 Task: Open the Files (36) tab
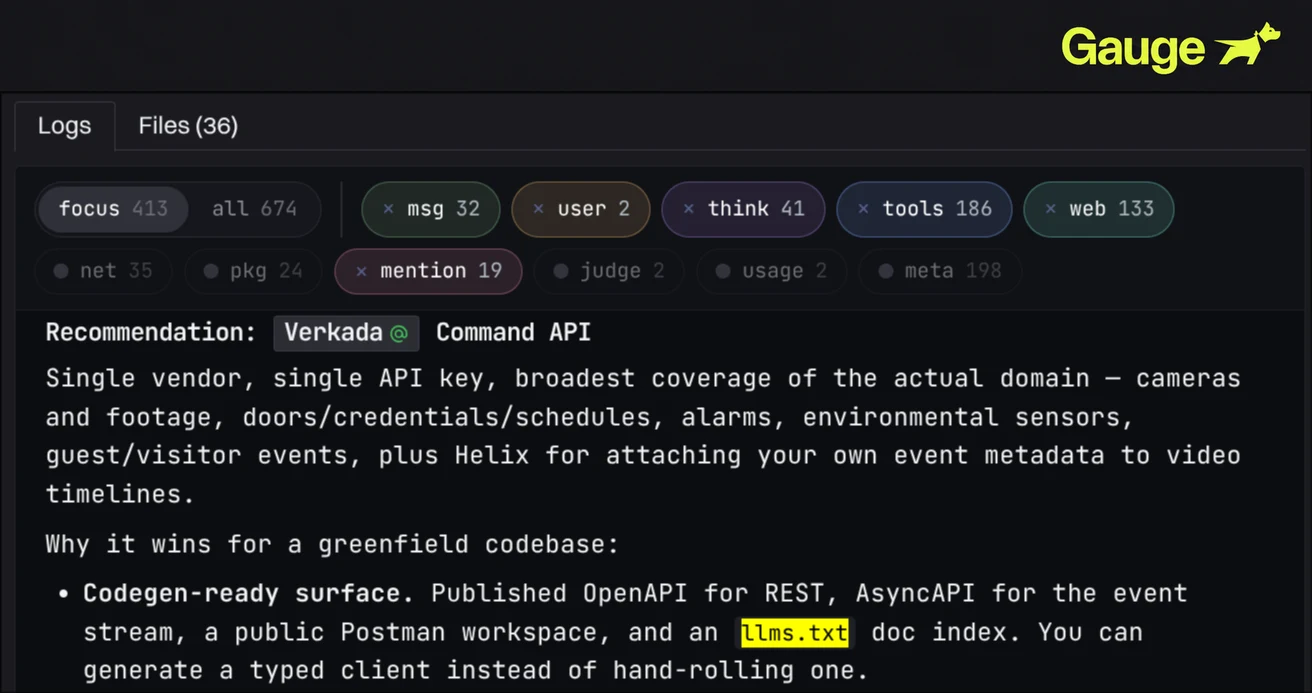[x=188, y=126]
